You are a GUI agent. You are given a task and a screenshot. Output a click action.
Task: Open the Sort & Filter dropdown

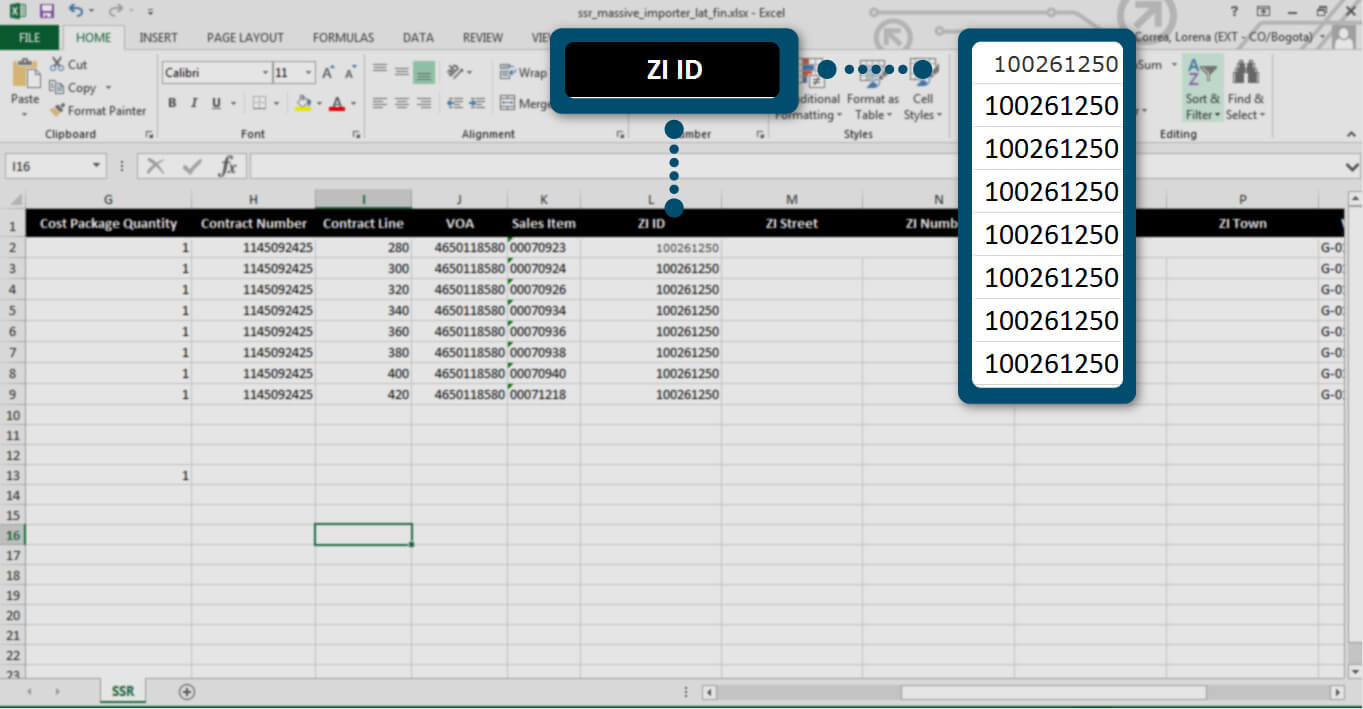pyautogui.click(x=1202, y=90)
